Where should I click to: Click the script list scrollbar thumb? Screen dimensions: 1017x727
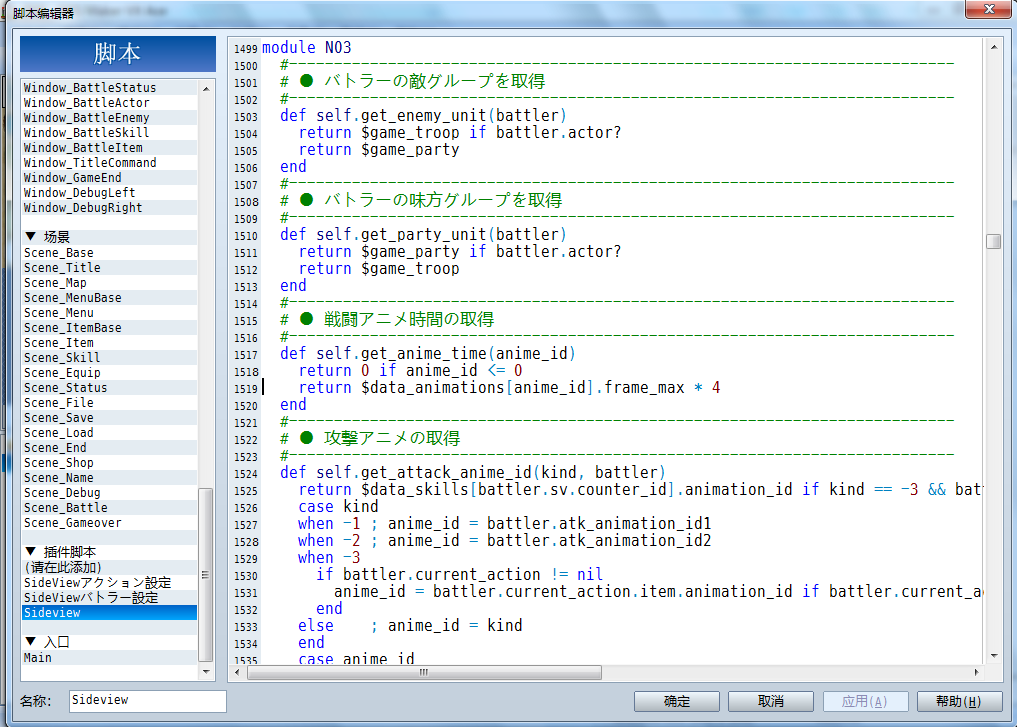coord(206,575)
